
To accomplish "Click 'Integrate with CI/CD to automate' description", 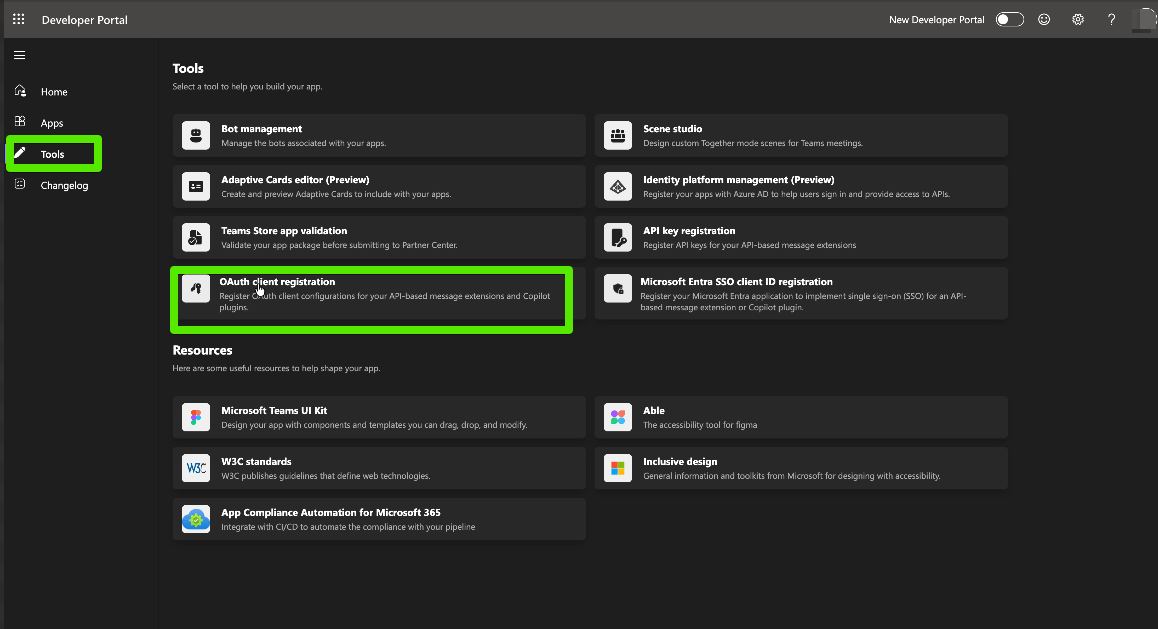I will (x=348, y=527).
